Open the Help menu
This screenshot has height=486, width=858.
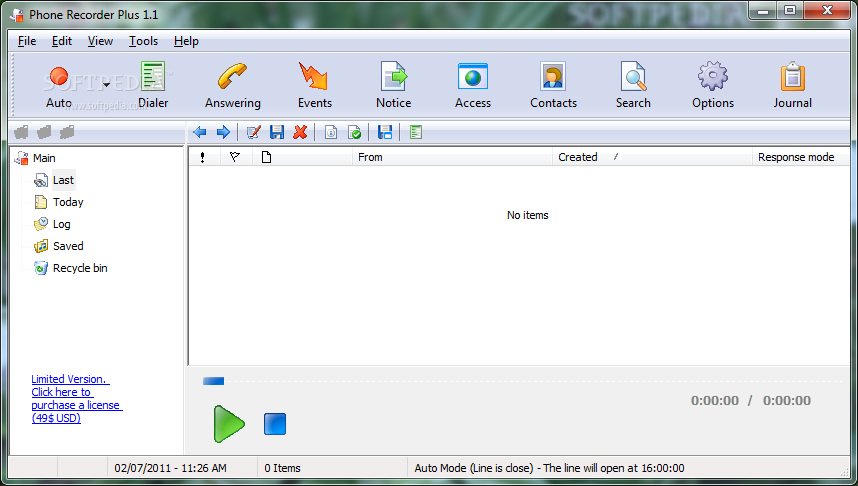tap(186, 41)
